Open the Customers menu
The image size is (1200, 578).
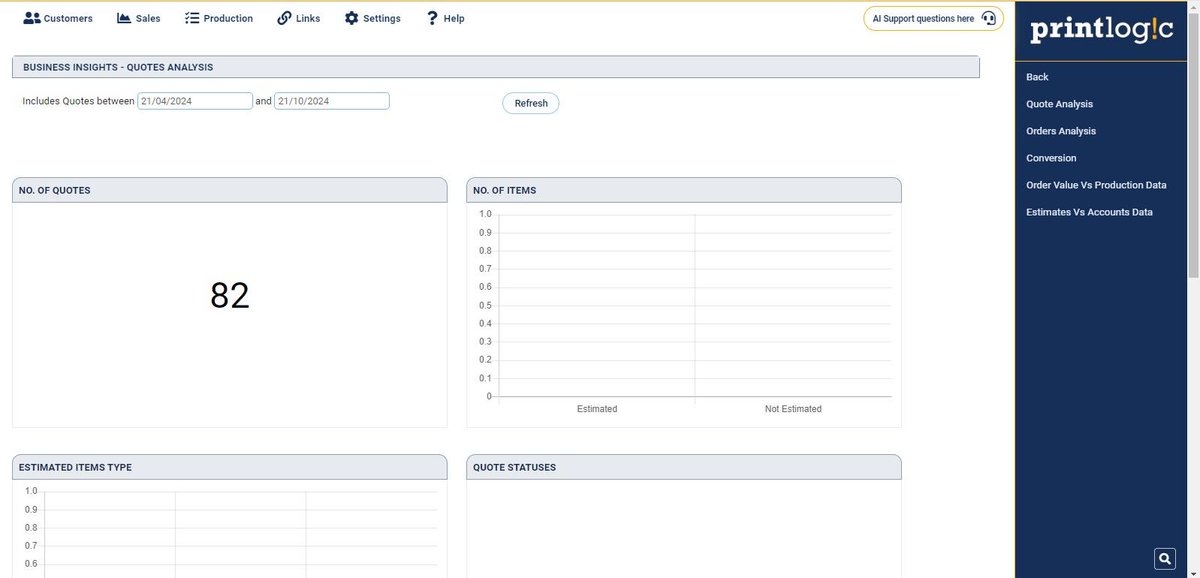58,18
